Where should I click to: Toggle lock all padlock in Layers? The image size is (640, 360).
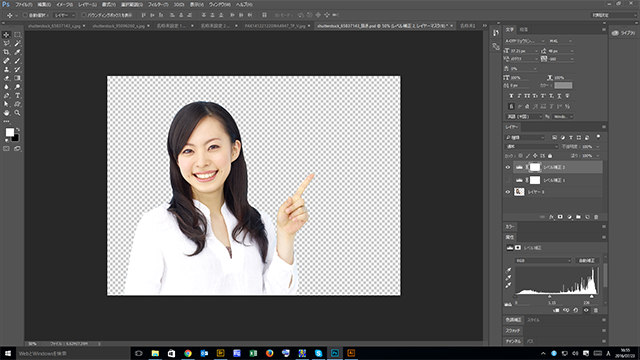click(x=550, y=156)
